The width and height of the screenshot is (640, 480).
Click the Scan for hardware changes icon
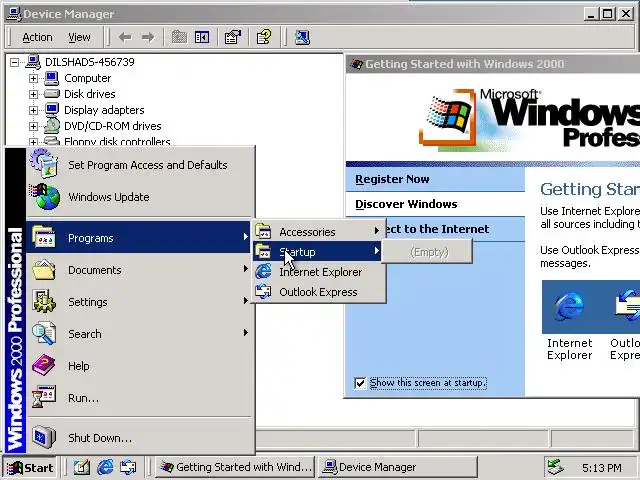[x=302, y=38]
